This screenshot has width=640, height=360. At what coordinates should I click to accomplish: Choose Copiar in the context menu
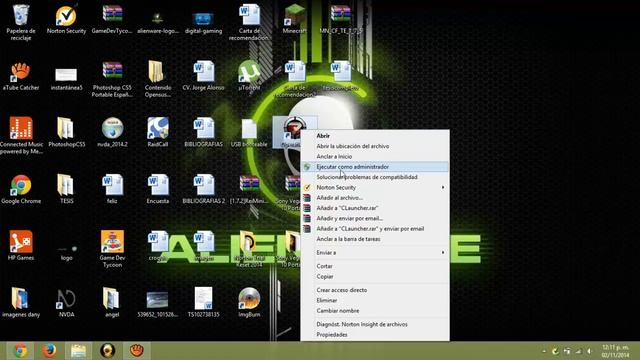(x=375, y=276)
